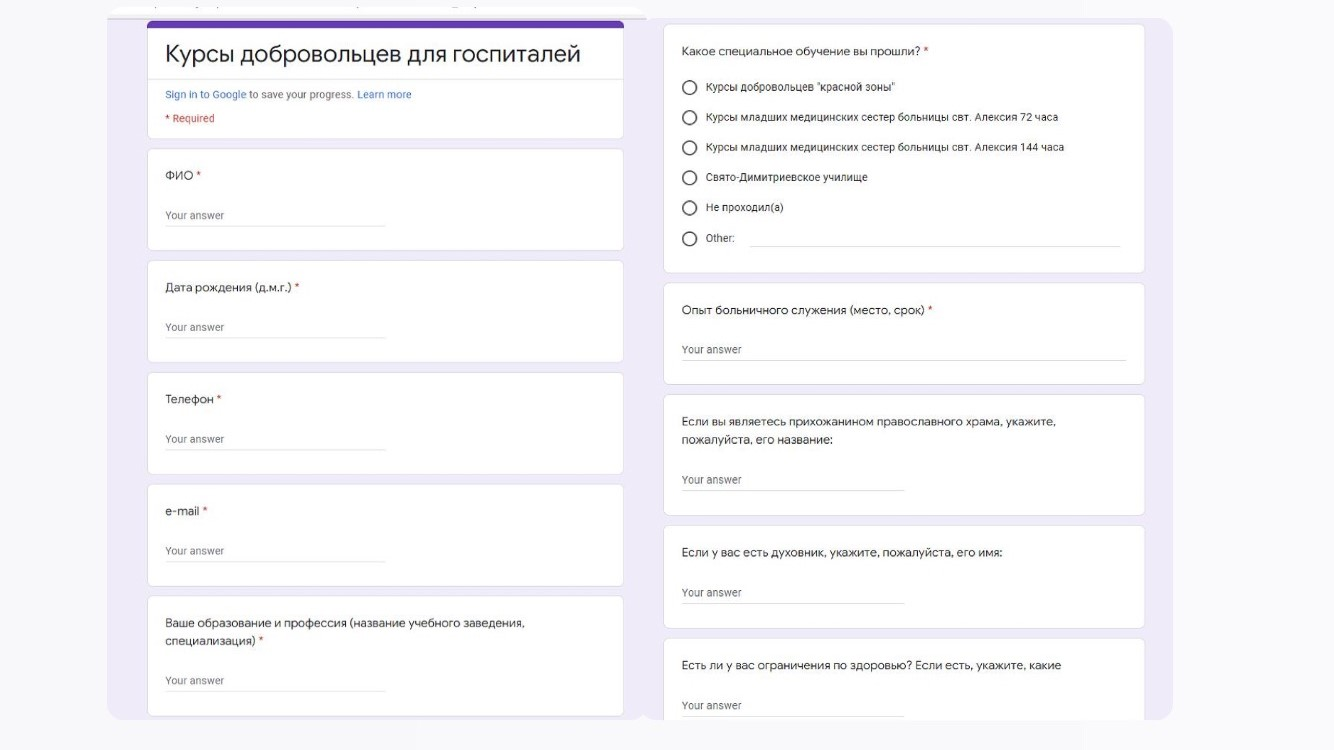Click the parish church name answer field
The height and width of the screenshot is (750, 1334).
coord(790,479)
